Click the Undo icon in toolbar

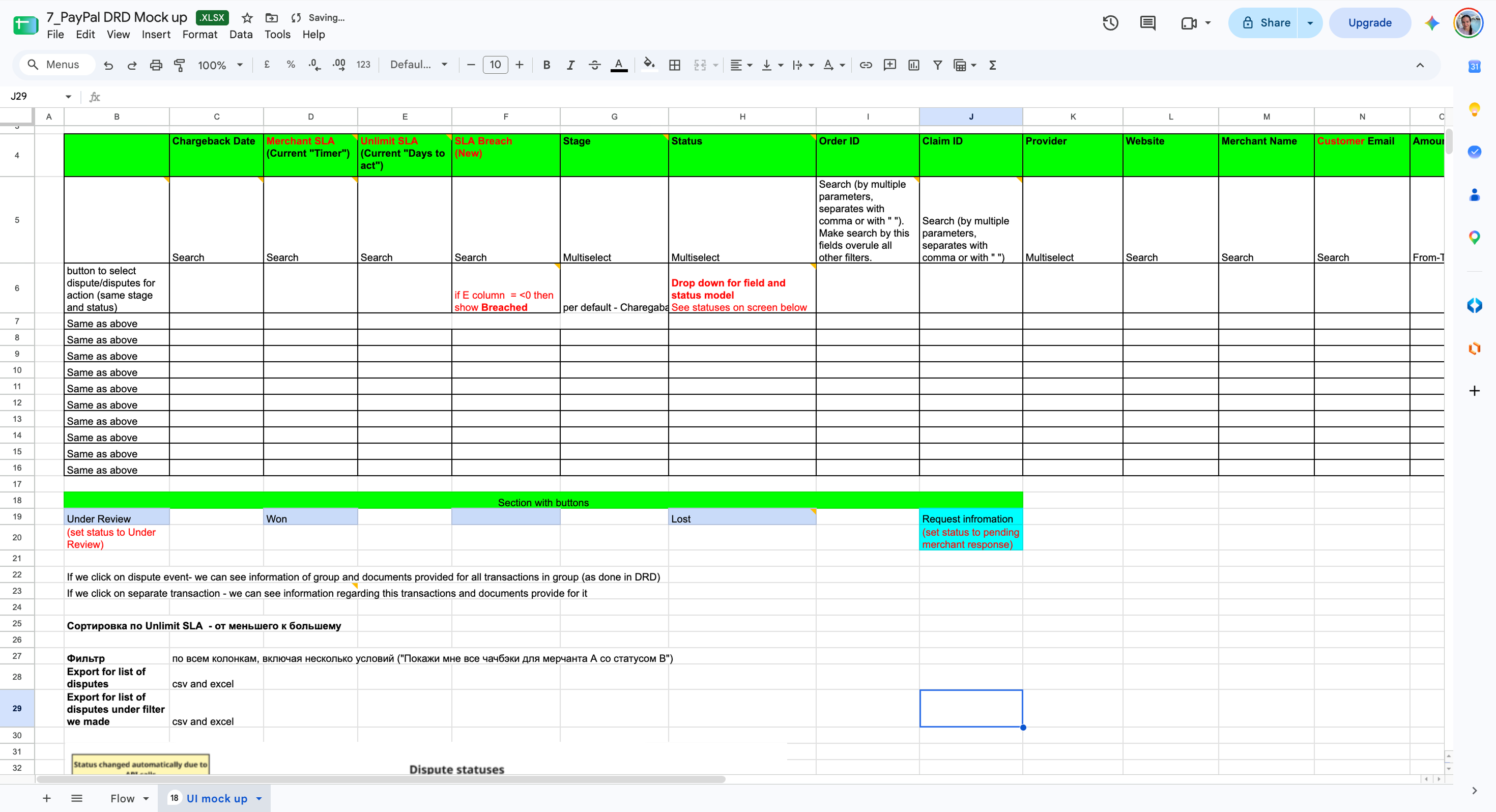[x=108, y=65]
